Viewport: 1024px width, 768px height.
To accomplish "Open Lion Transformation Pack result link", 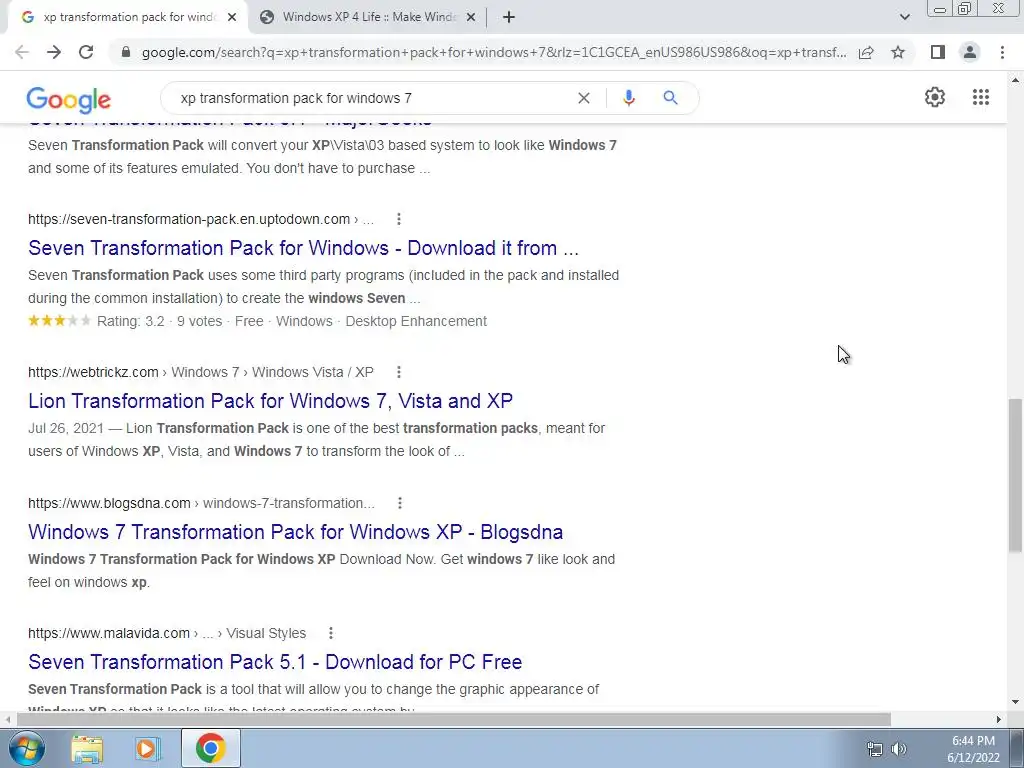I will pyautogui.click(x=270, y=401).
